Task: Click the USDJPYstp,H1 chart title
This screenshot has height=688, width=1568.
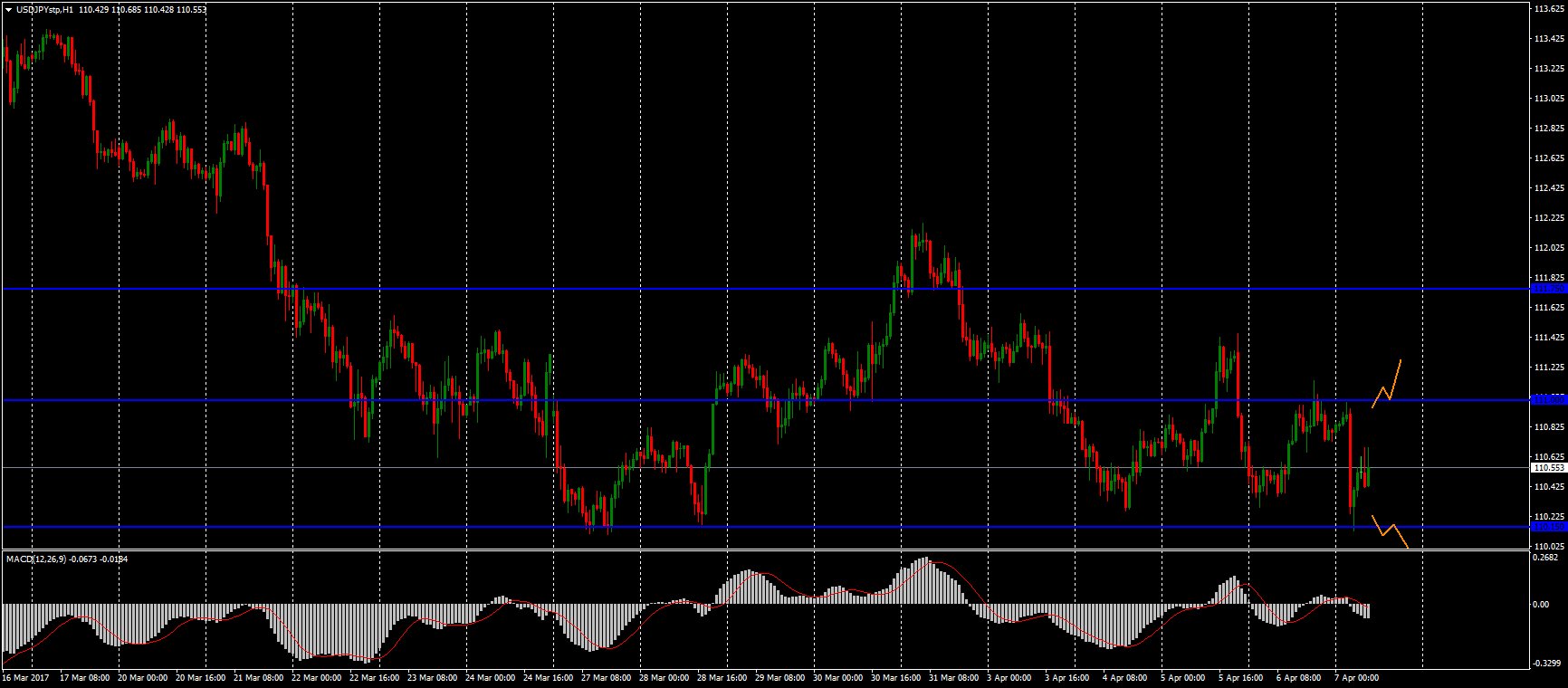Action: pos(45,9)
